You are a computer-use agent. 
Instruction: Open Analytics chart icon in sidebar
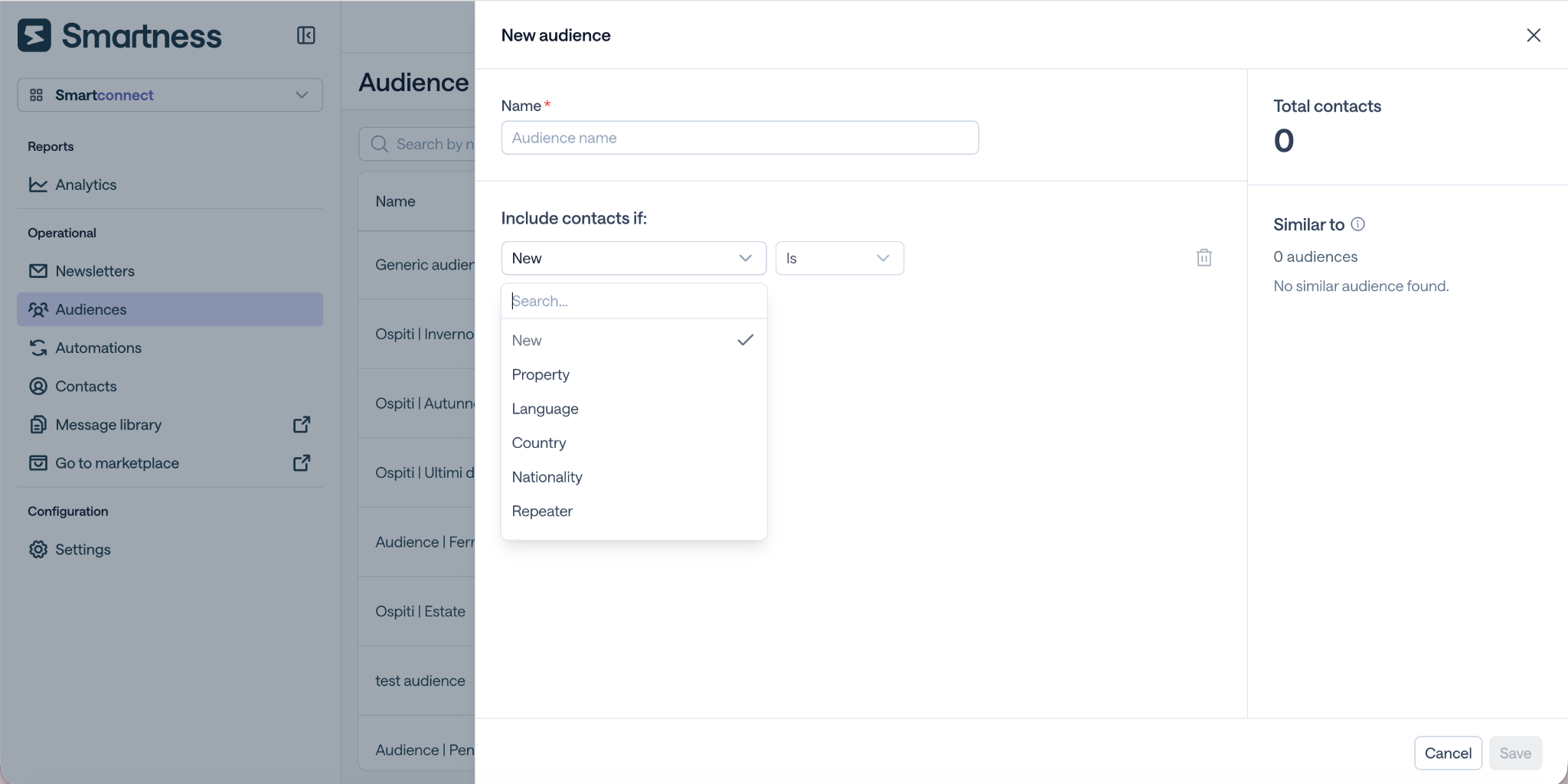(x=38, y=185)
